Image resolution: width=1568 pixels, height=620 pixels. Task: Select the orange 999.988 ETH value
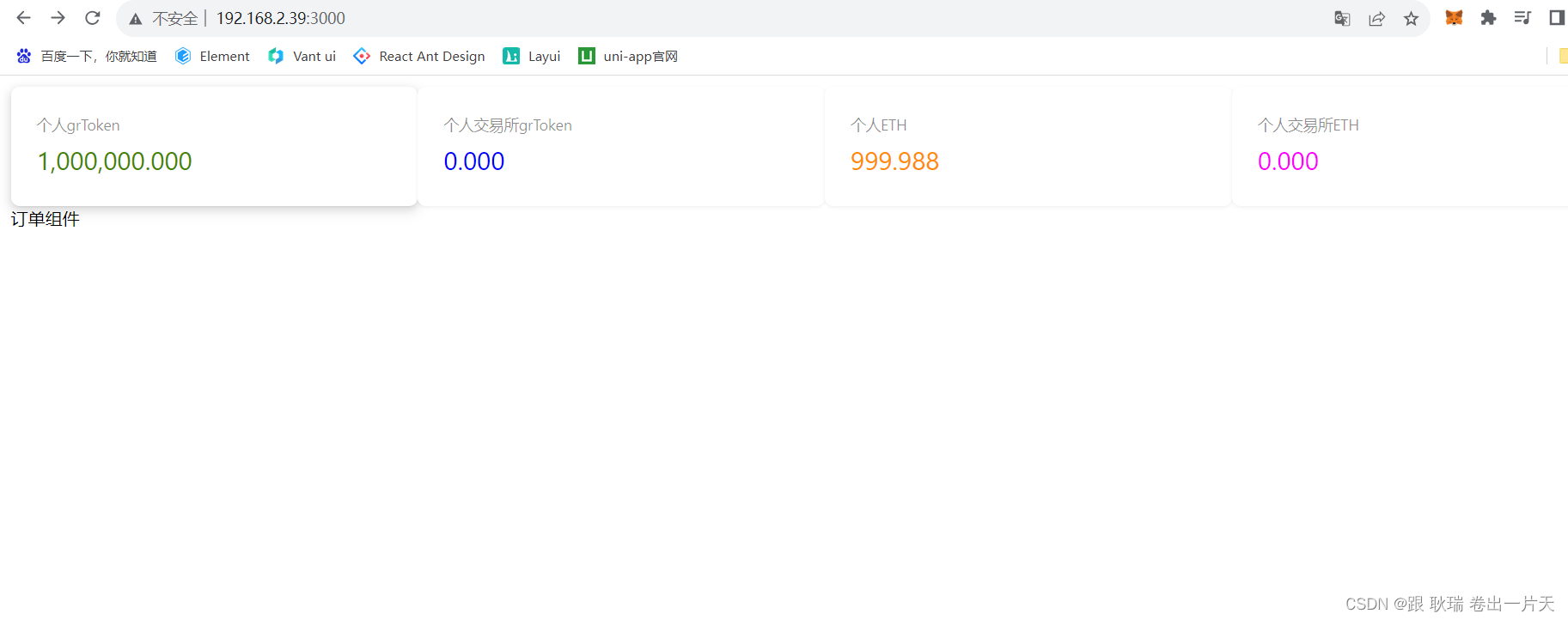pyautogui.click(x=894, y=161)
